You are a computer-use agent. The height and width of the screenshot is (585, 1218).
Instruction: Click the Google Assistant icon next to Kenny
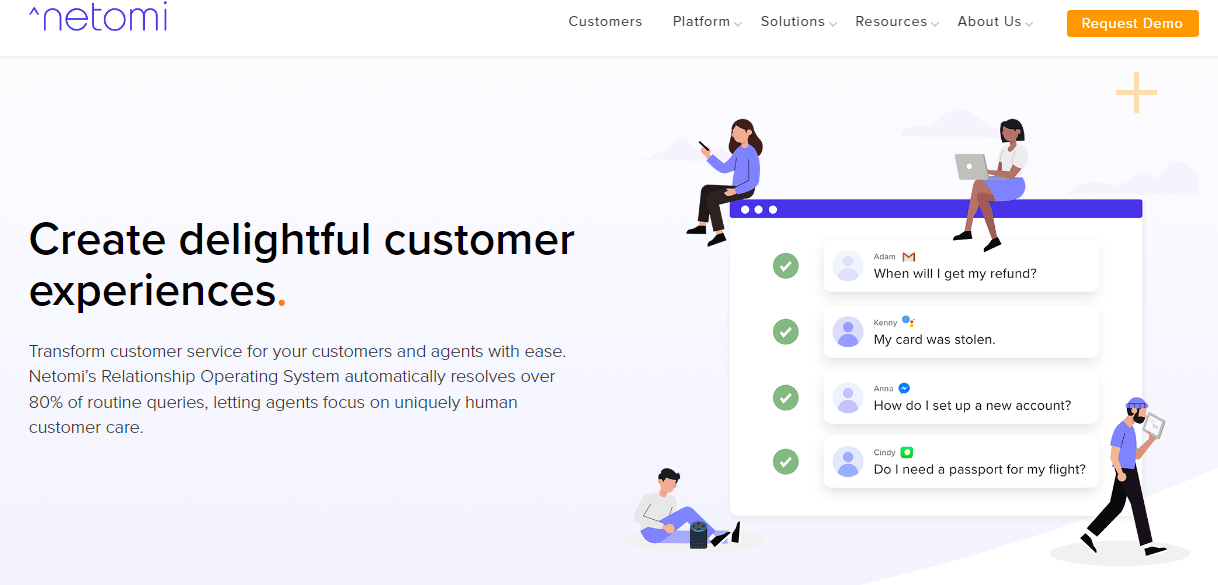pos(908,321)
